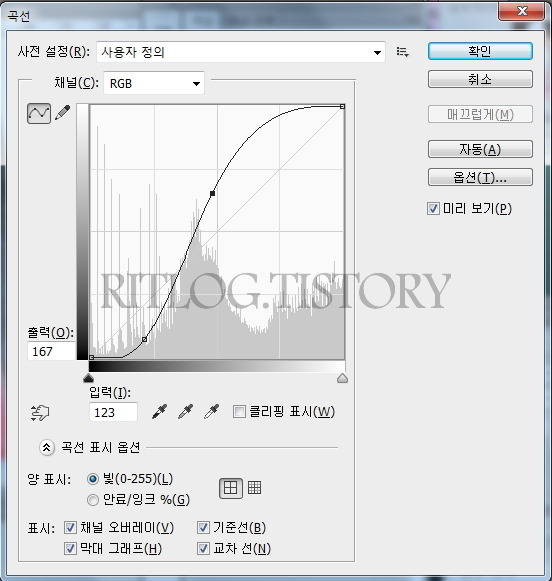The image size is (552, 581).
Task: Select the selected midtone curve point
Action: 212,193
